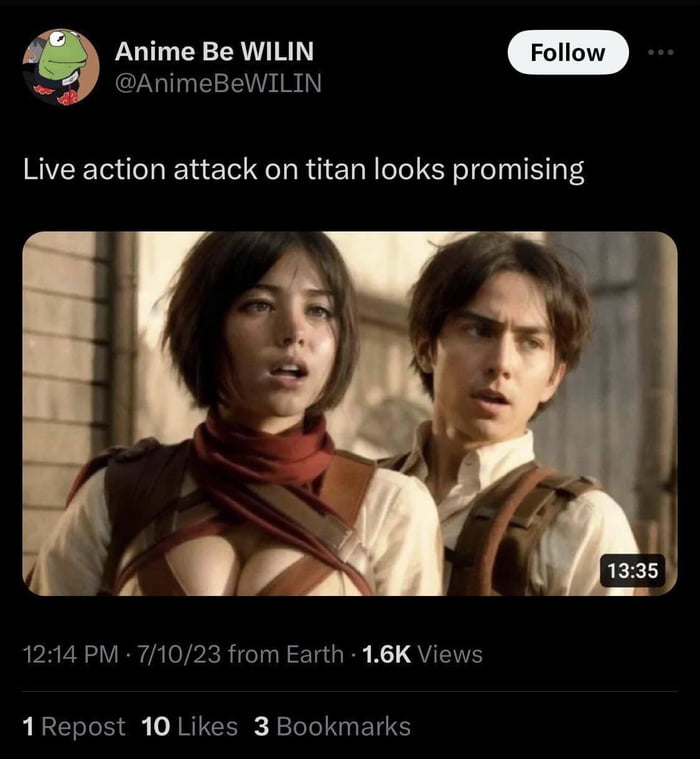The width and height of the screenshot is (700, 759).
Task: Open the Repost list label
Action: pos(83,727)
